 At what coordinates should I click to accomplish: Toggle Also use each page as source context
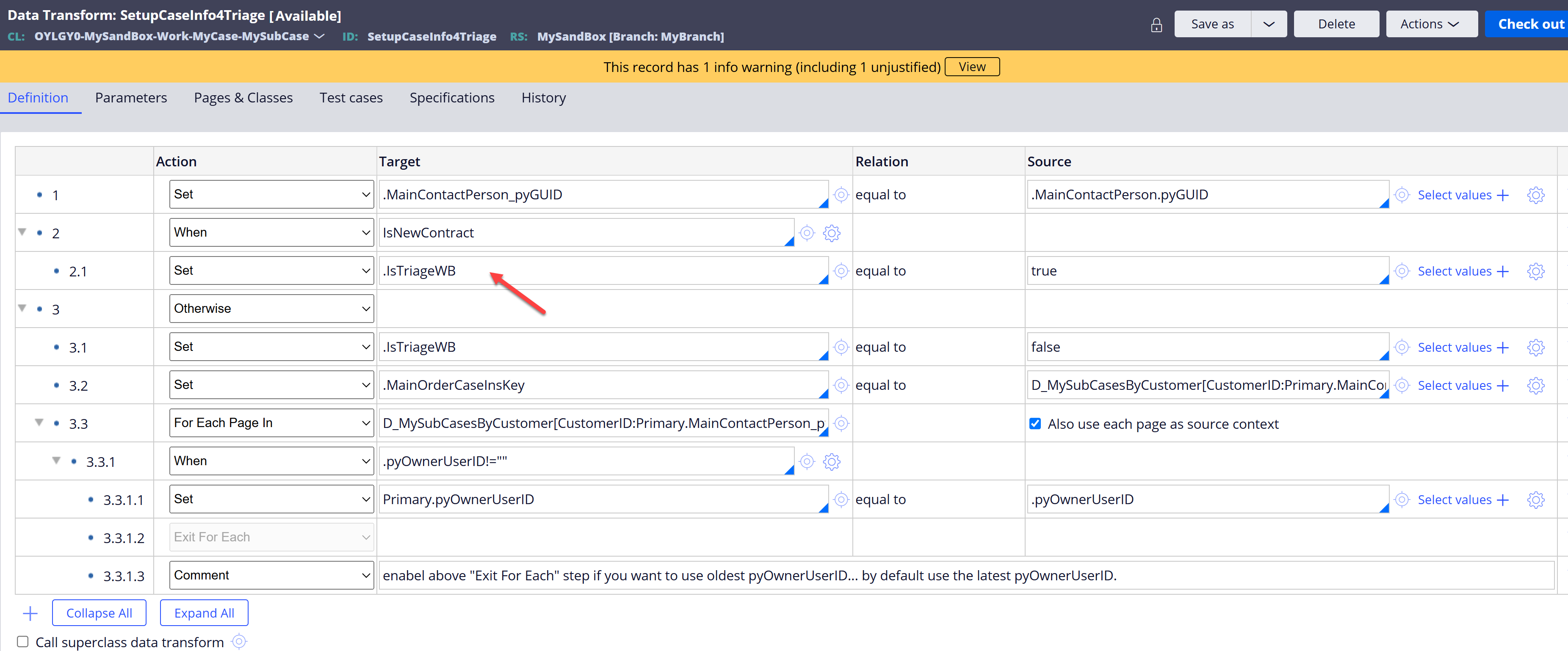tap(1035, 423)
